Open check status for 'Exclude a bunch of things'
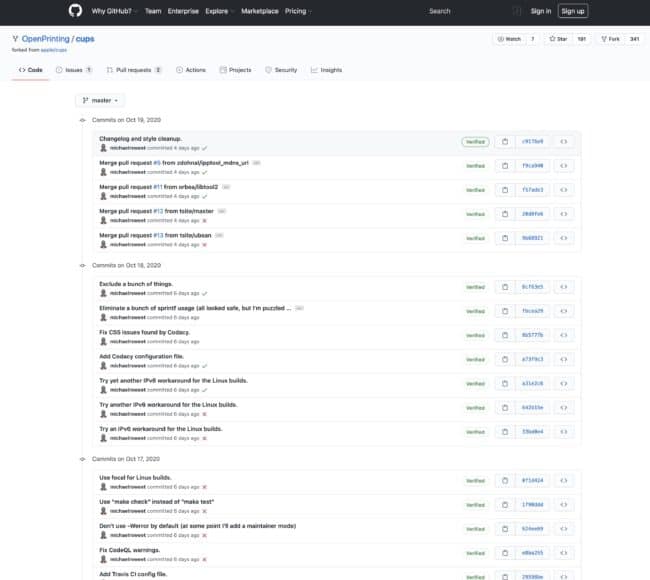The width and height of the screenshot is (650, 580). [x=204, y=293]
